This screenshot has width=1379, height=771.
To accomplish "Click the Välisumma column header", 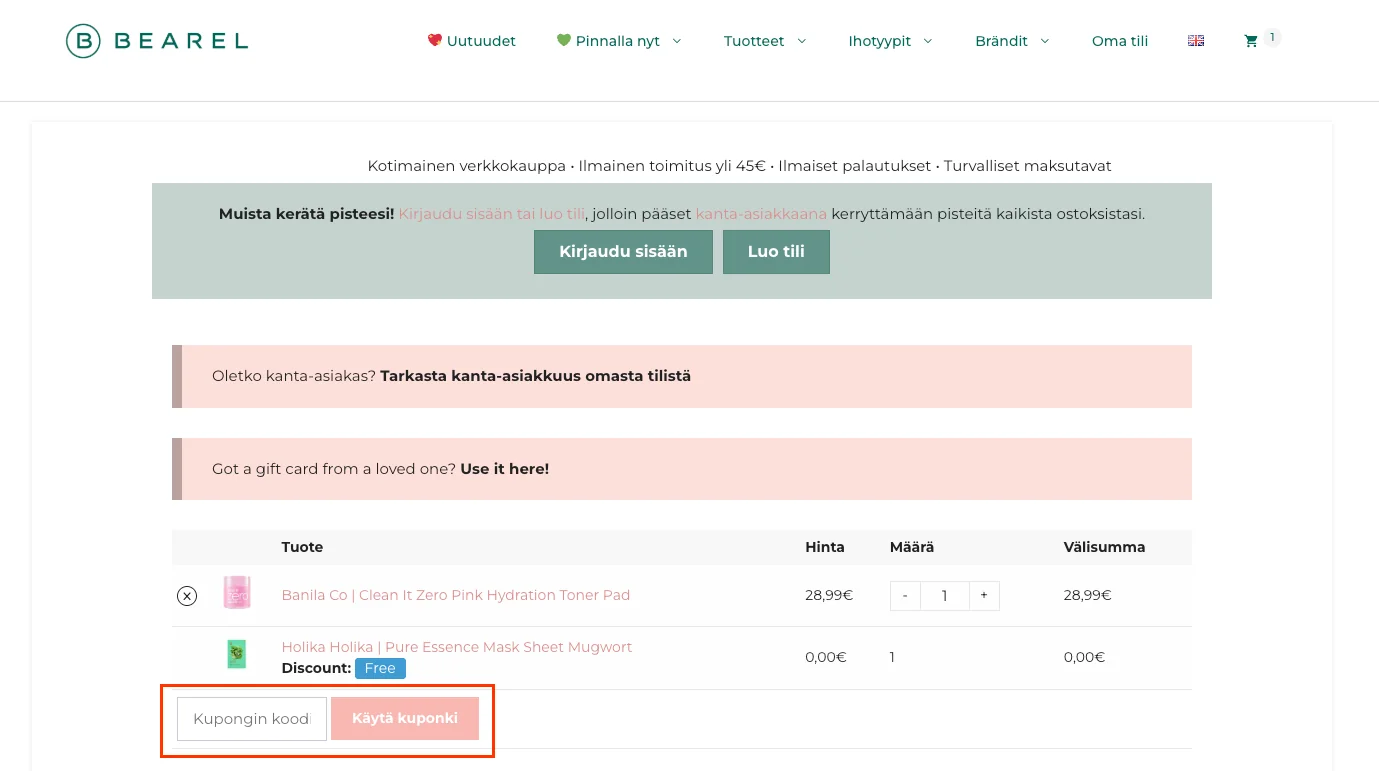I will [x=1104, y=547].
